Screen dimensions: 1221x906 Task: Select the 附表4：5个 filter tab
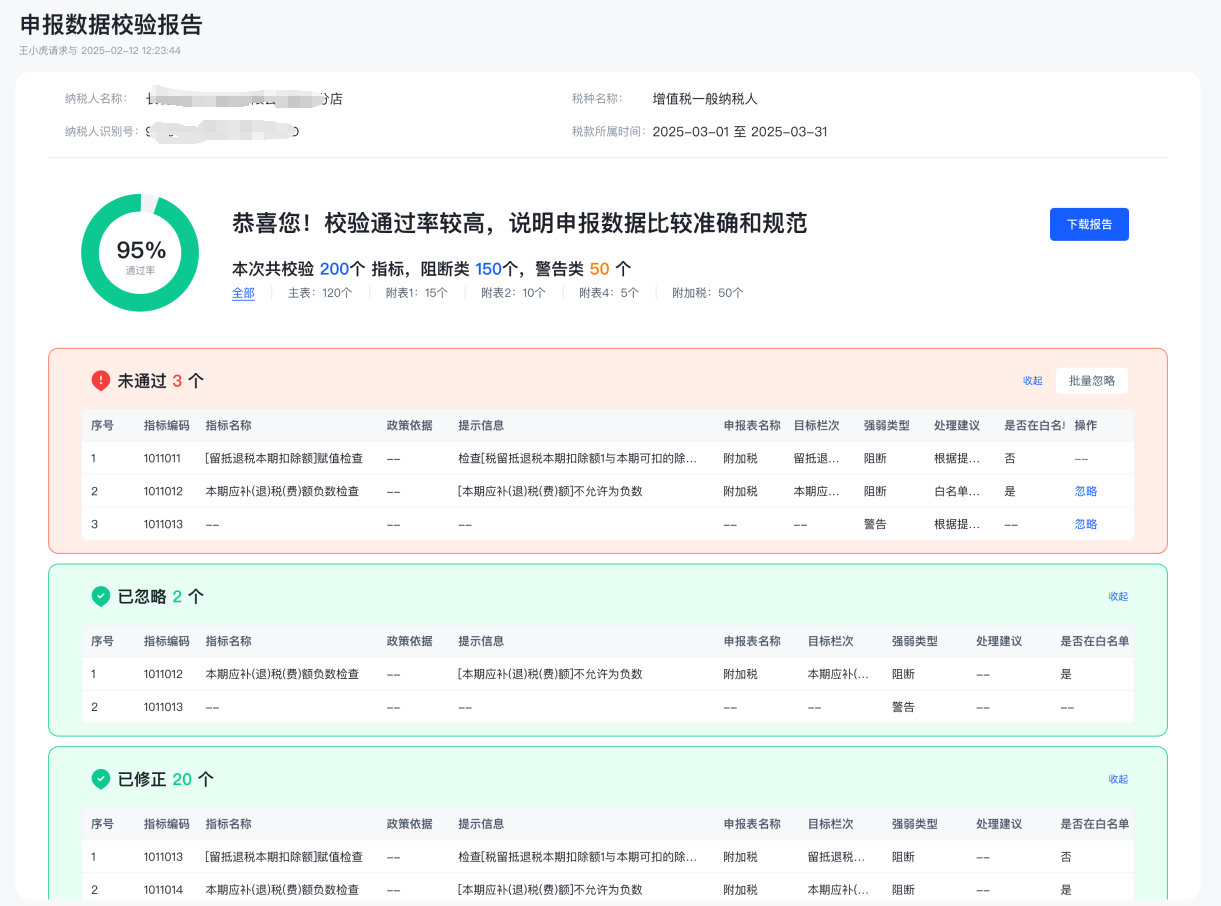pos(609,293)
